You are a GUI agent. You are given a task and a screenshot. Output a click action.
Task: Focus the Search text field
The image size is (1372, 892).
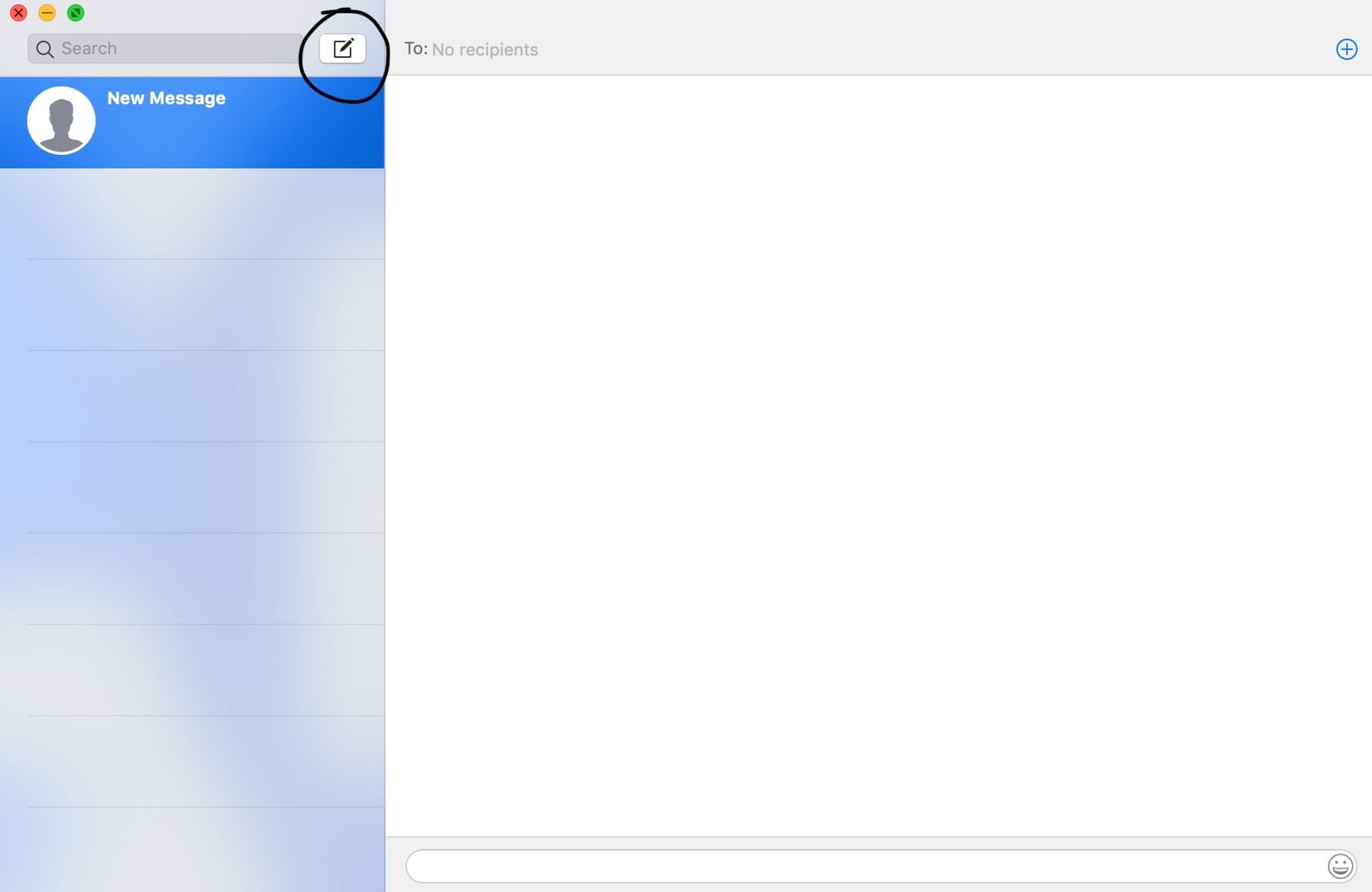(173, 48)
